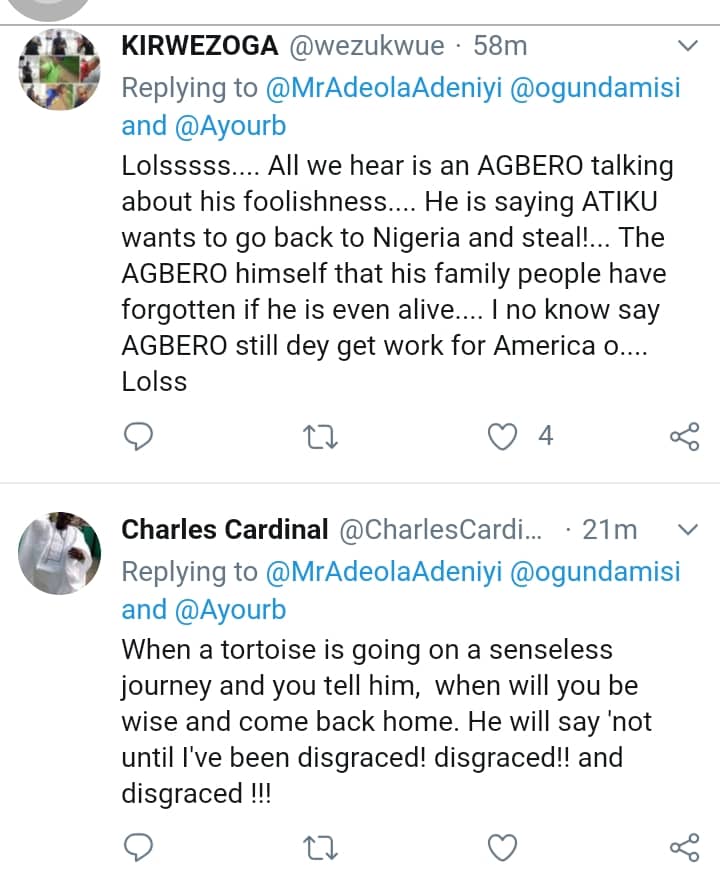
Task: Share KIRWEZOGA's tweet
Action: click(x=684, y=436)
